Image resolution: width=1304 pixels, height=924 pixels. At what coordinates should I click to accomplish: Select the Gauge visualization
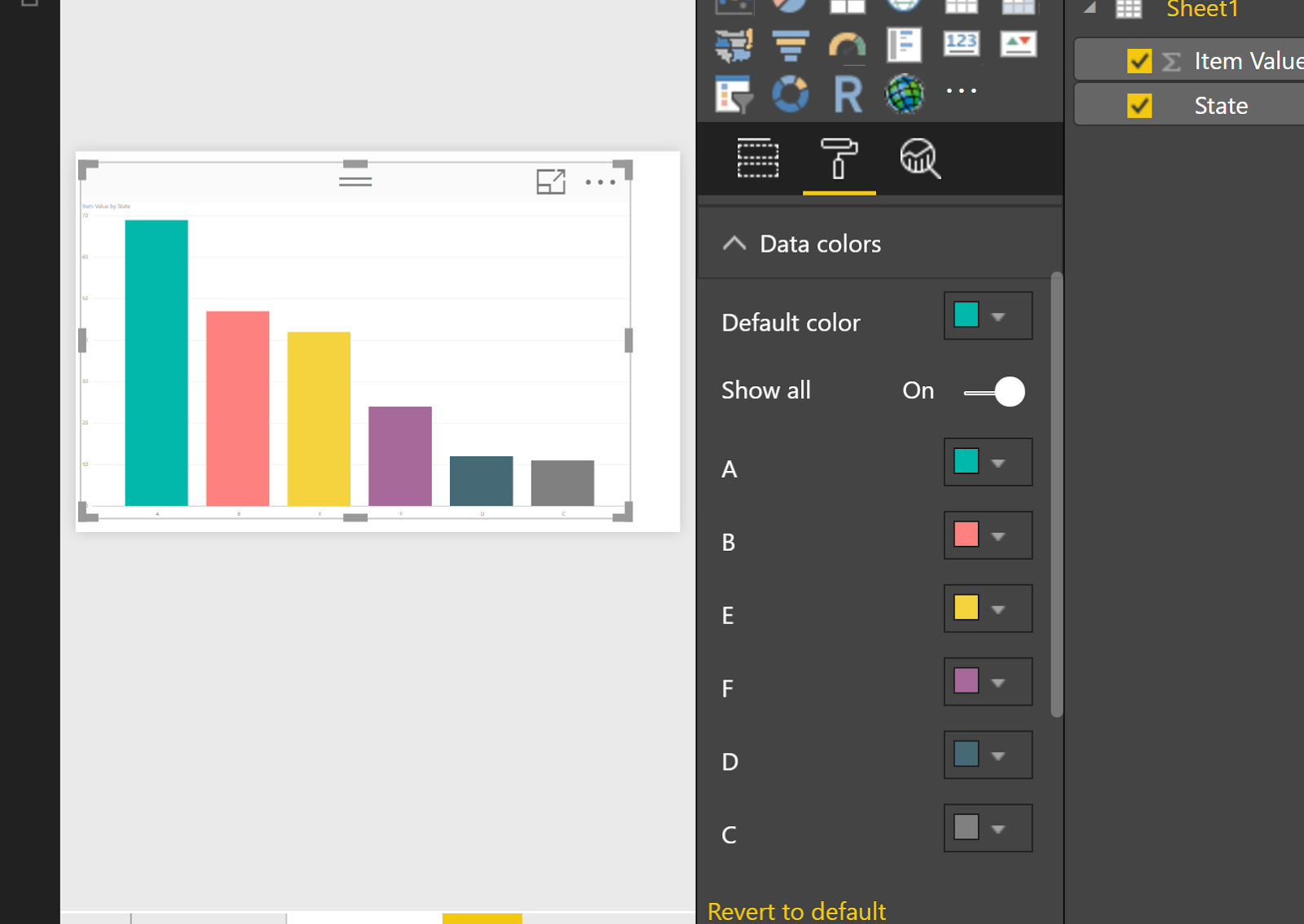coord(848,45)
